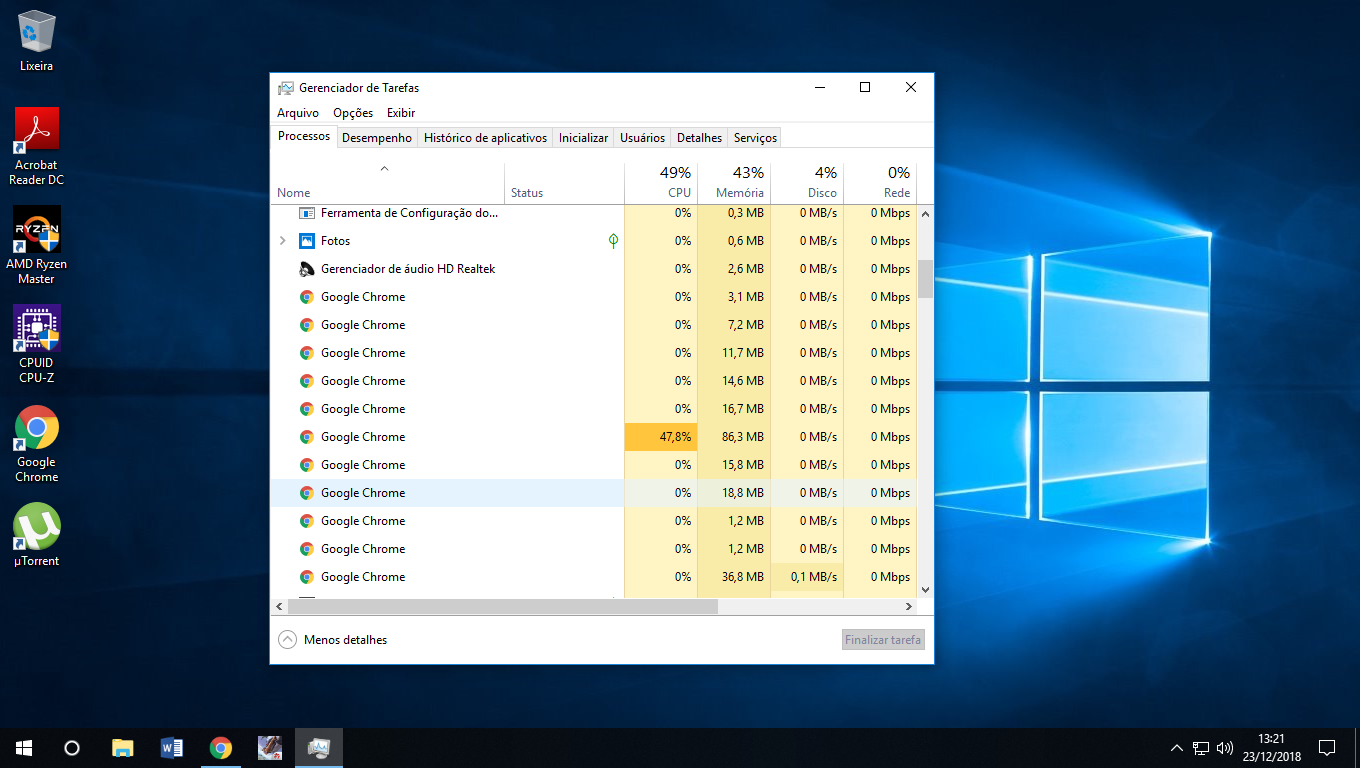Select the Google Chrome row with 15,8 MB
Viewport: 1360px width, 768px height.
pyautogui.click(x=594, y=465)
